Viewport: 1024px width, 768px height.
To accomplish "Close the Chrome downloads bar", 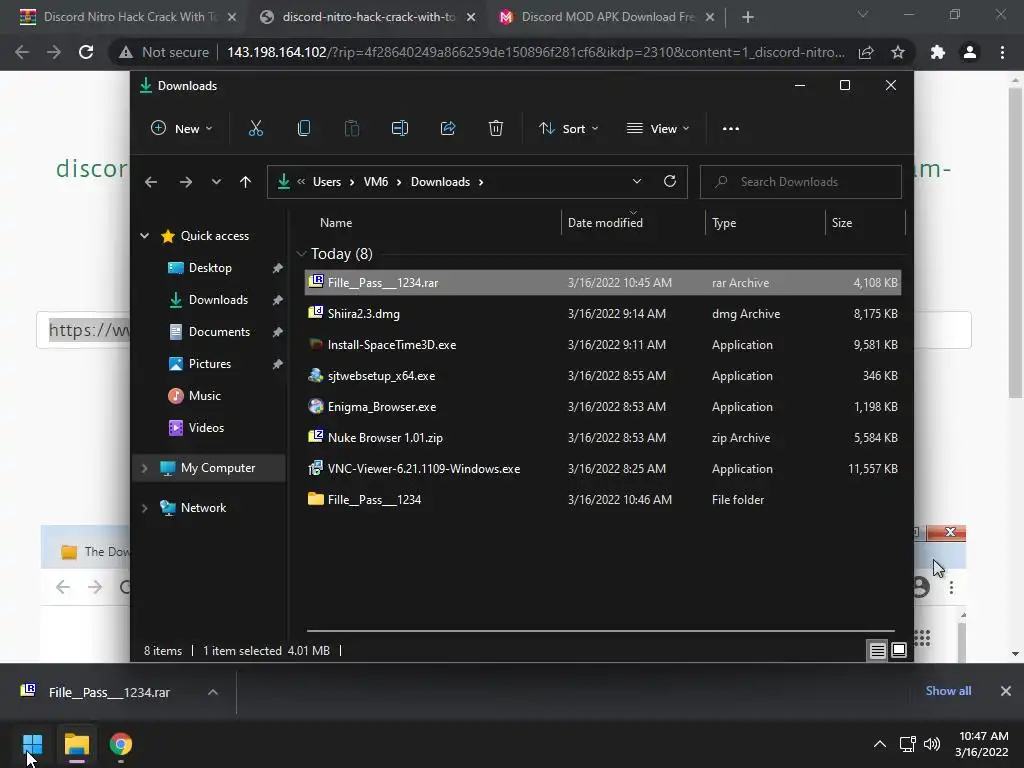I will (1006, 691).
